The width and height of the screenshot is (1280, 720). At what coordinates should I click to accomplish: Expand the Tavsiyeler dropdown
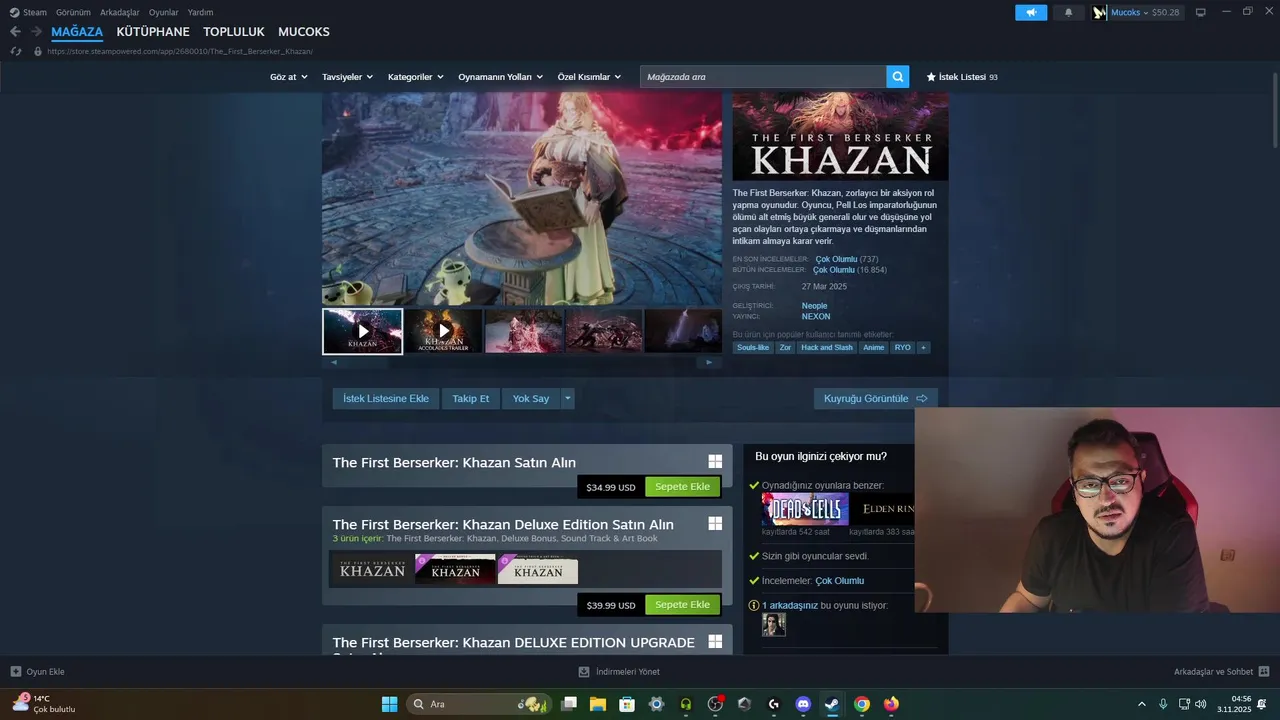[x=348, y=77]
